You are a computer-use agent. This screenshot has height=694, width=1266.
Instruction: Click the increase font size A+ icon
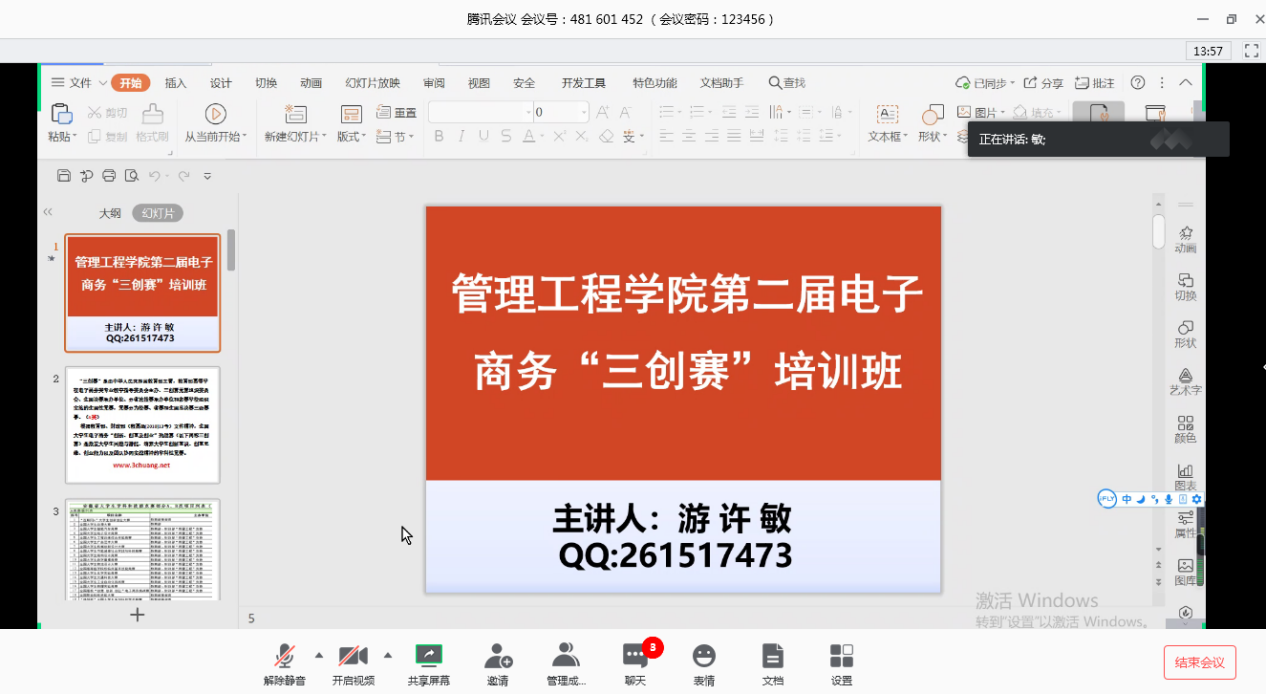(x=604, y=112)
